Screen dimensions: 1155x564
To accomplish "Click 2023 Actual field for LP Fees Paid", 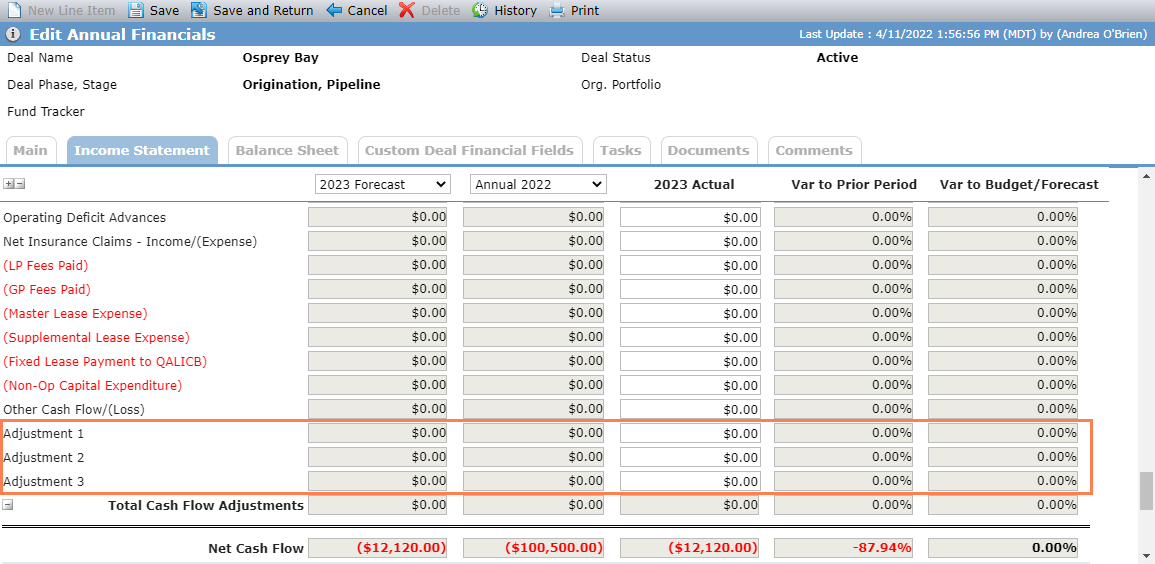I will [x=690, y=265].
